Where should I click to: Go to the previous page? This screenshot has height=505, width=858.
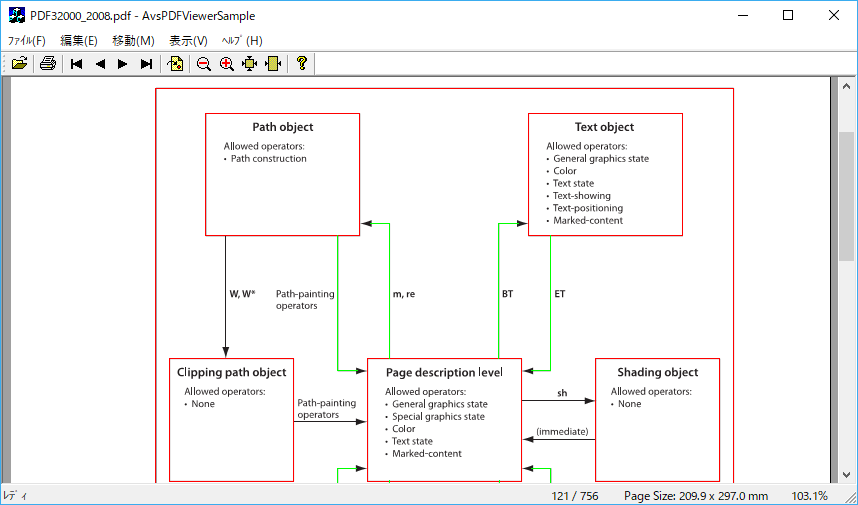tap(100, 64)
